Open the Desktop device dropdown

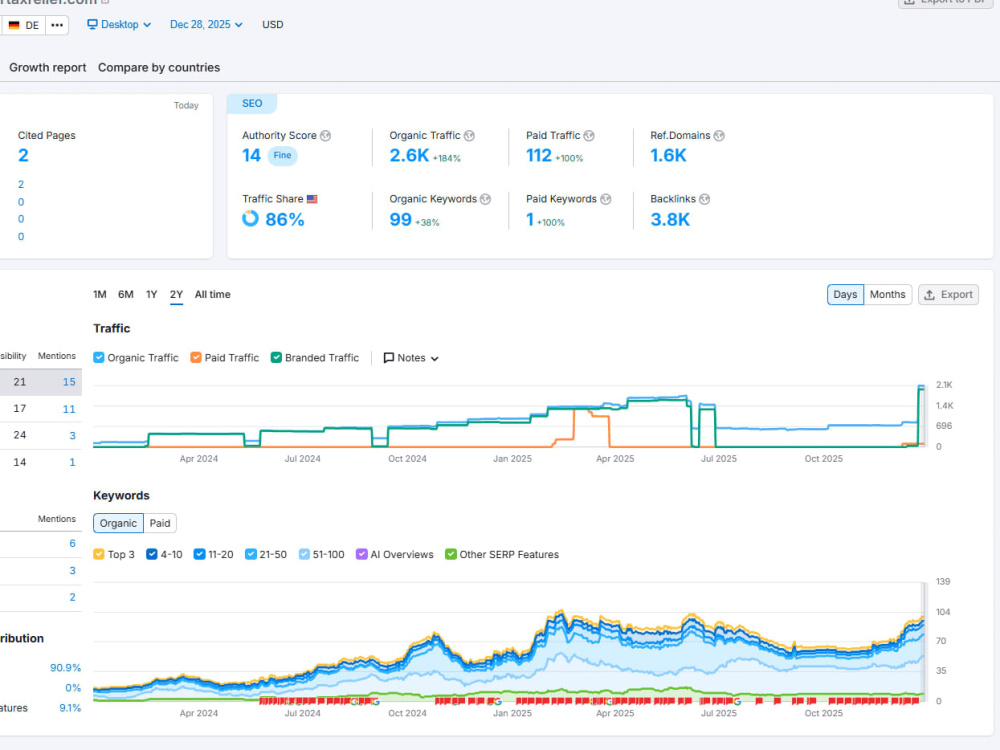[119, 25]
